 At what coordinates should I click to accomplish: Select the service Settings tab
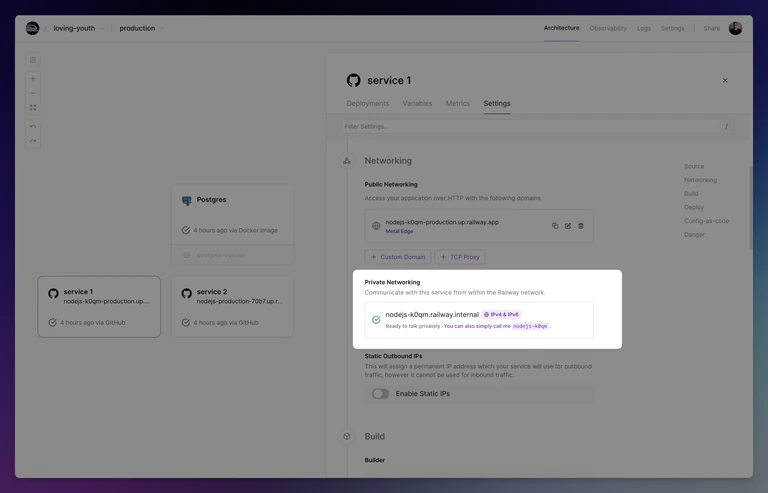tap(497, 103)
